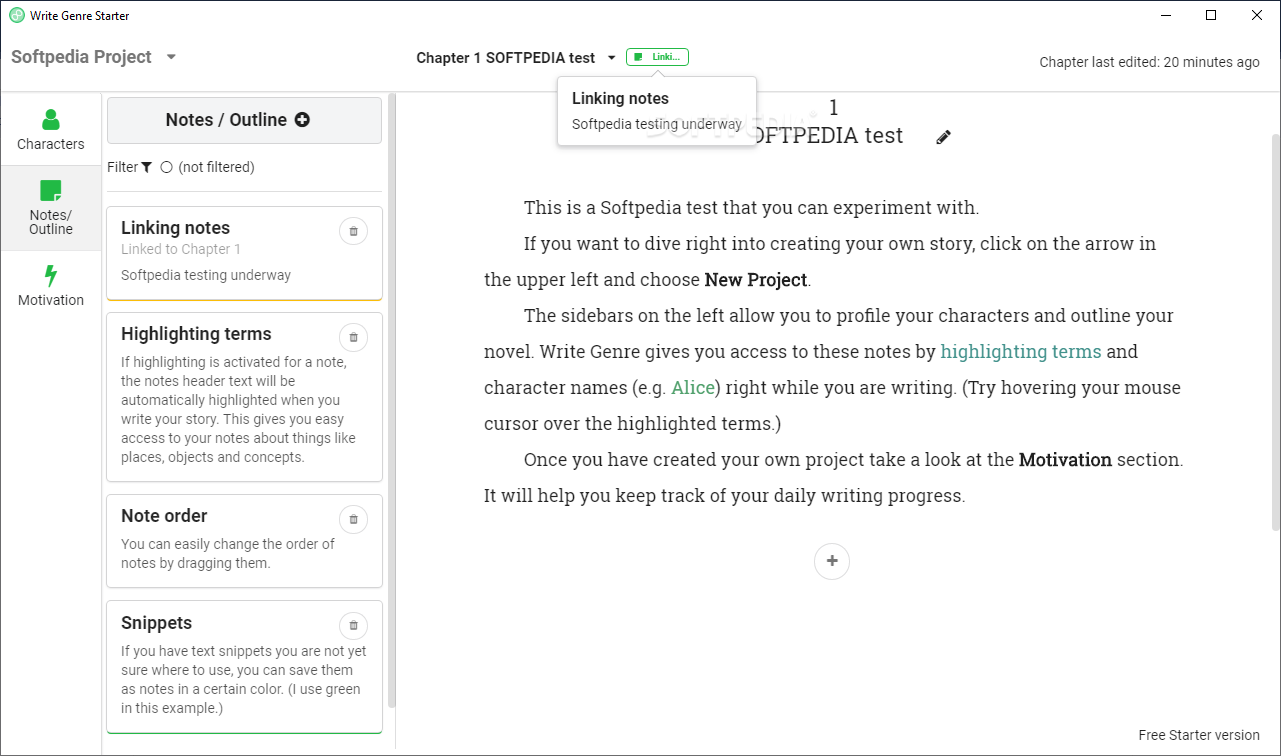Viewport: 1281px width, 756px height.
Task: Click the Filter funnel icon
Action: tap(147, 168)
